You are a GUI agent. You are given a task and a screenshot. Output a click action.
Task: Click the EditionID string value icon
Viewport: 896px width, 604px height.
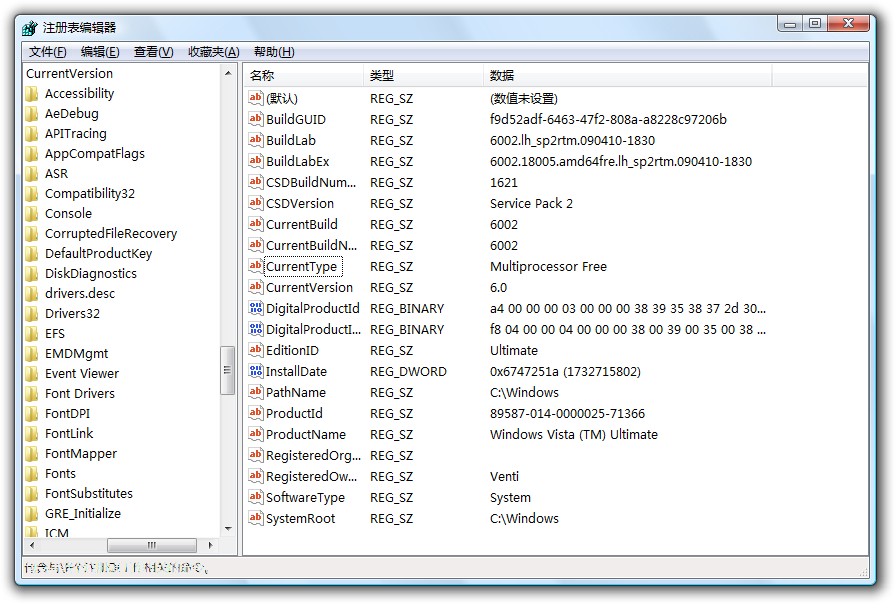tap(255, 350)
